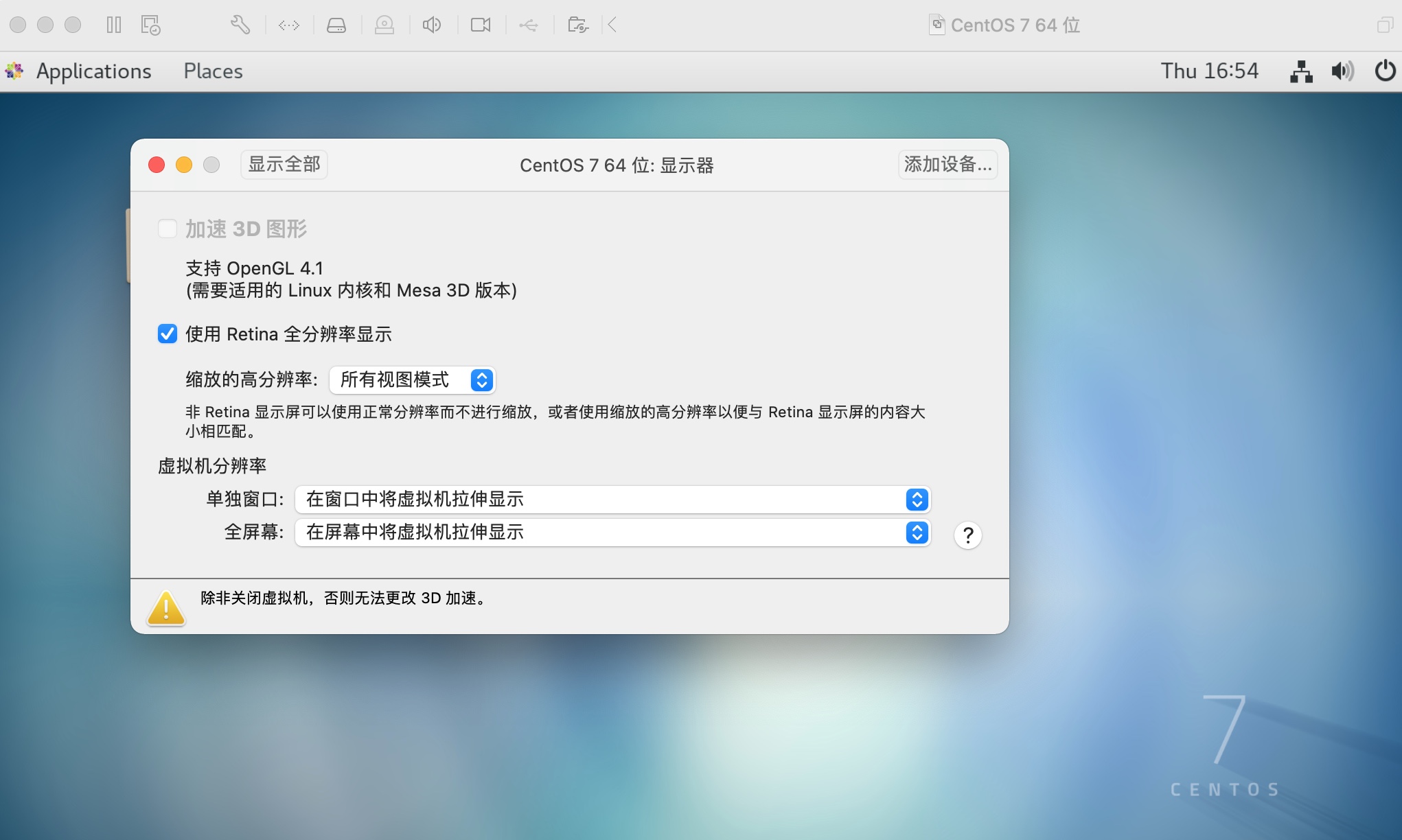Screen dimensions: 1402x840
Task: Click the 显示全部 button
Action: [284, 165]
